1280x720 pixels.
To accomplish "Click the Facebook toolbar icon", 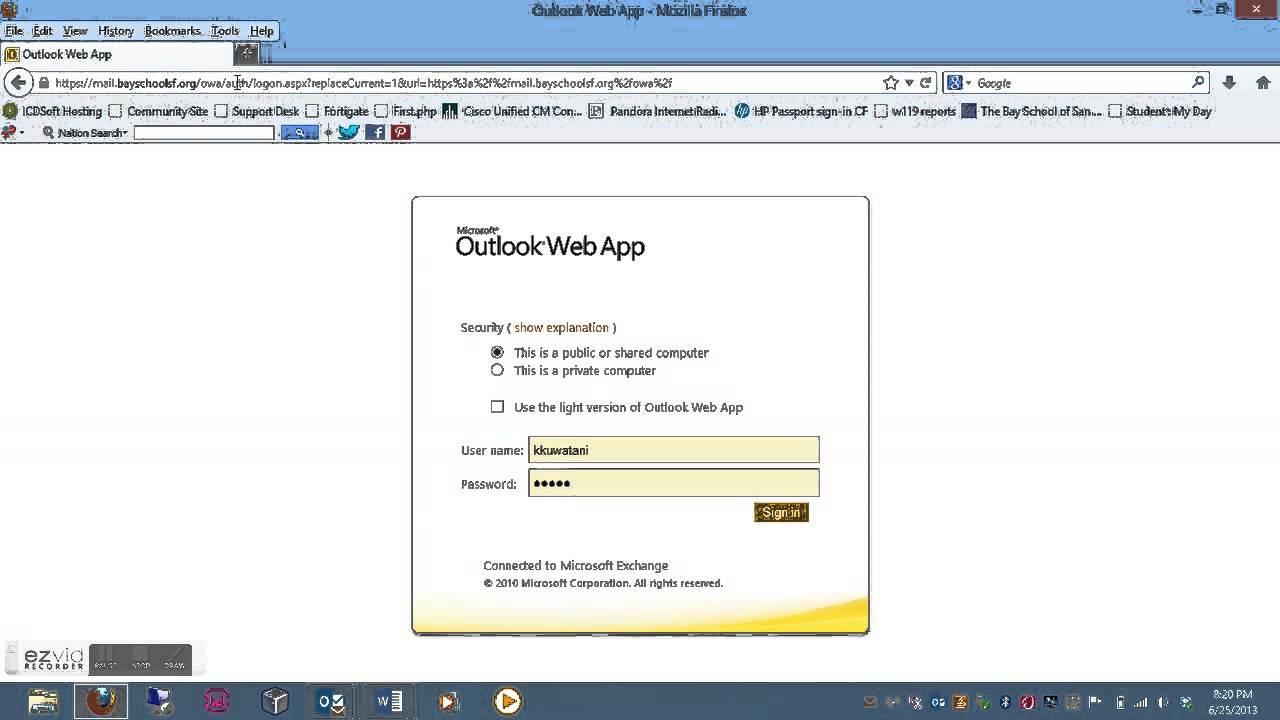I will click(375, 132).
